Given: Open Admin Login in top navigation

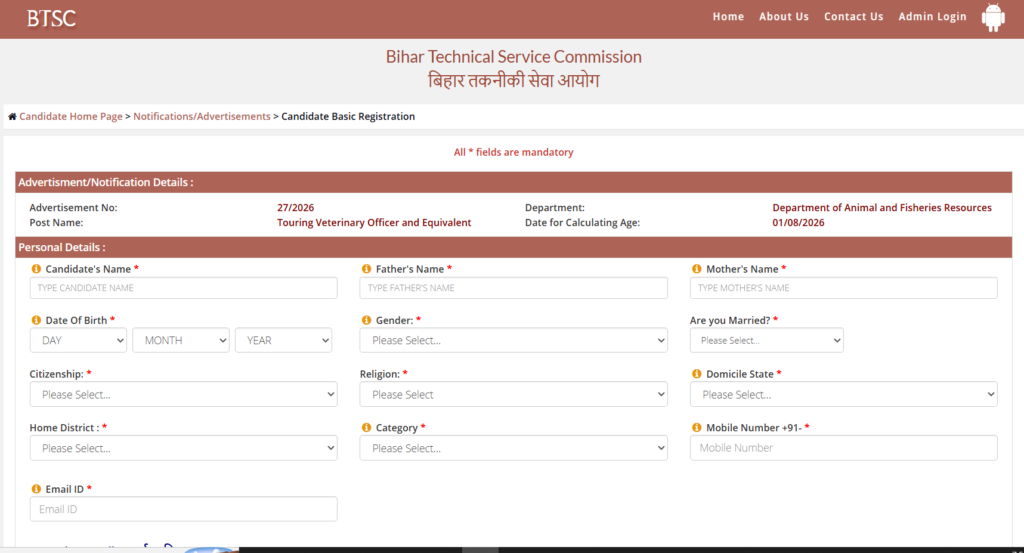Looking at the screenshot, I should (932, 17).
